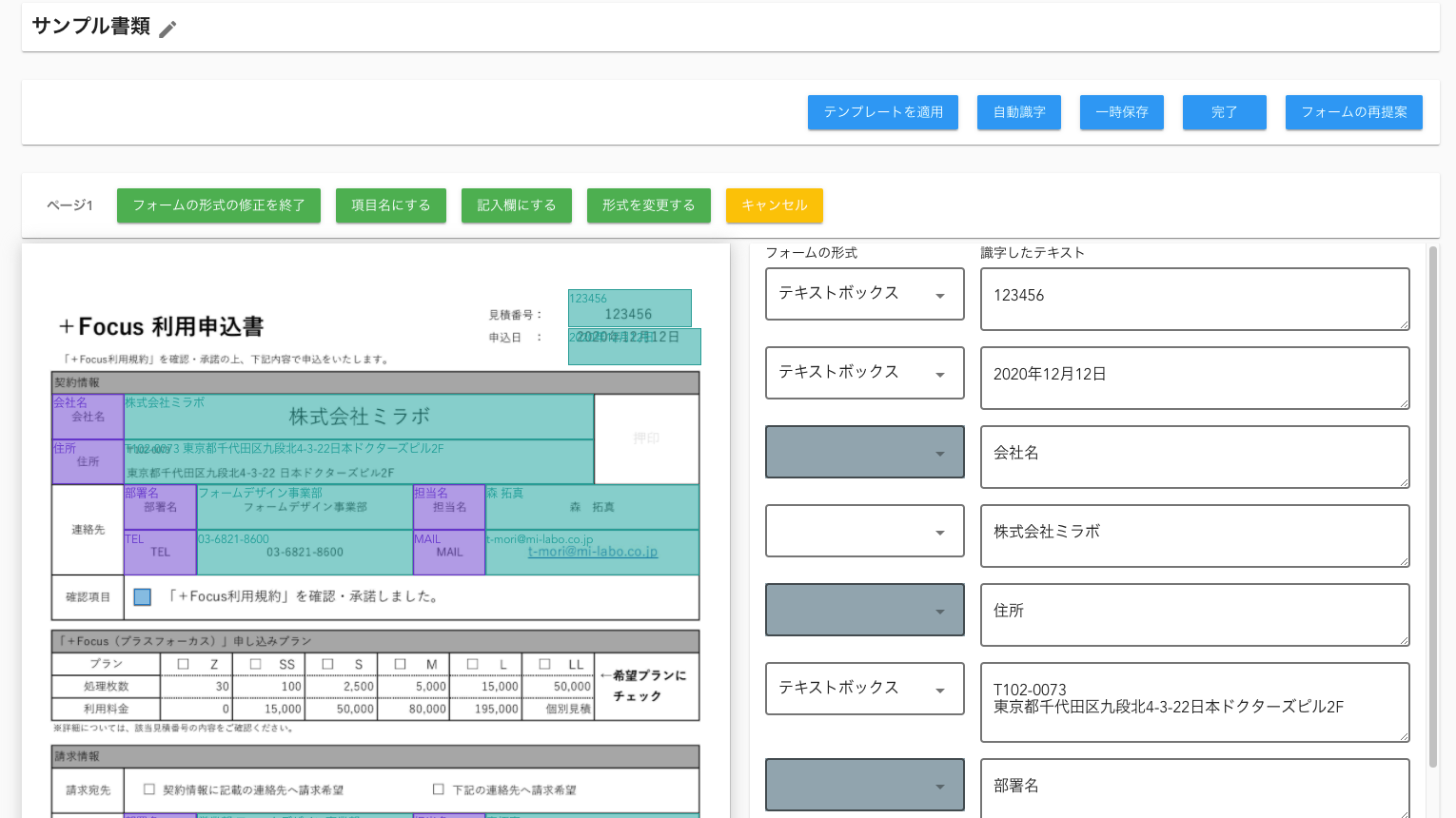Click the yellow キャンセル button
The height and width of the screenshot is (818, 1456).
point(774,205)
